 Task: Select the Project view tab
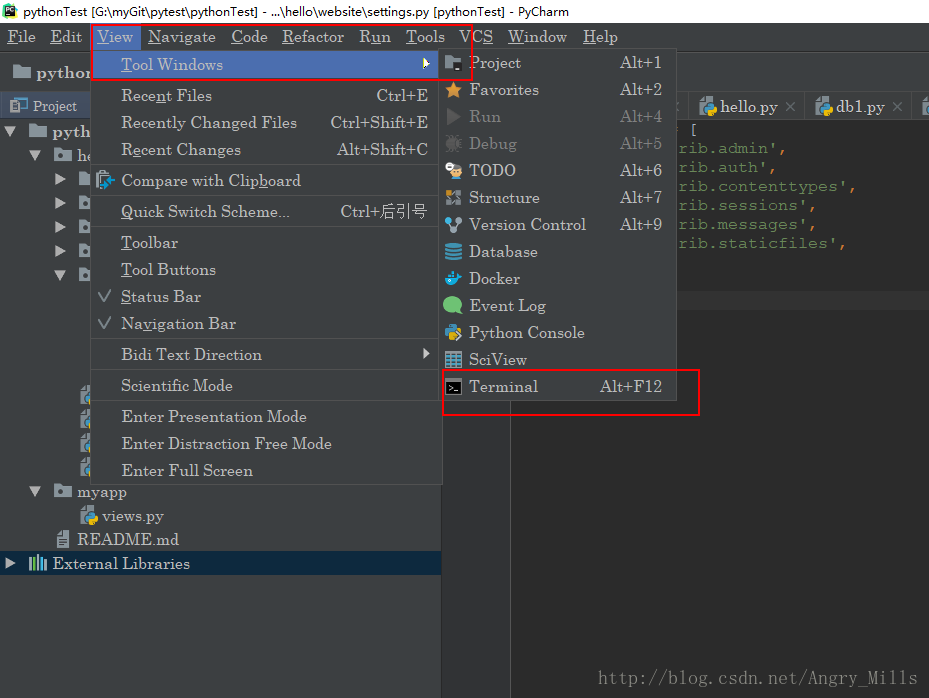point(44,106)
